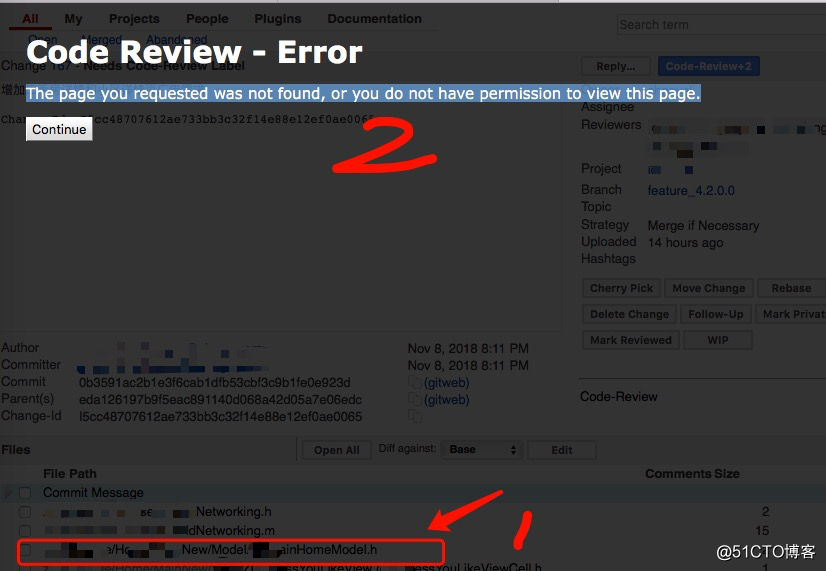Copy the Change-Id with clipboard icon
The height and width of the screenshot is (571, 826).
point(415,417)
